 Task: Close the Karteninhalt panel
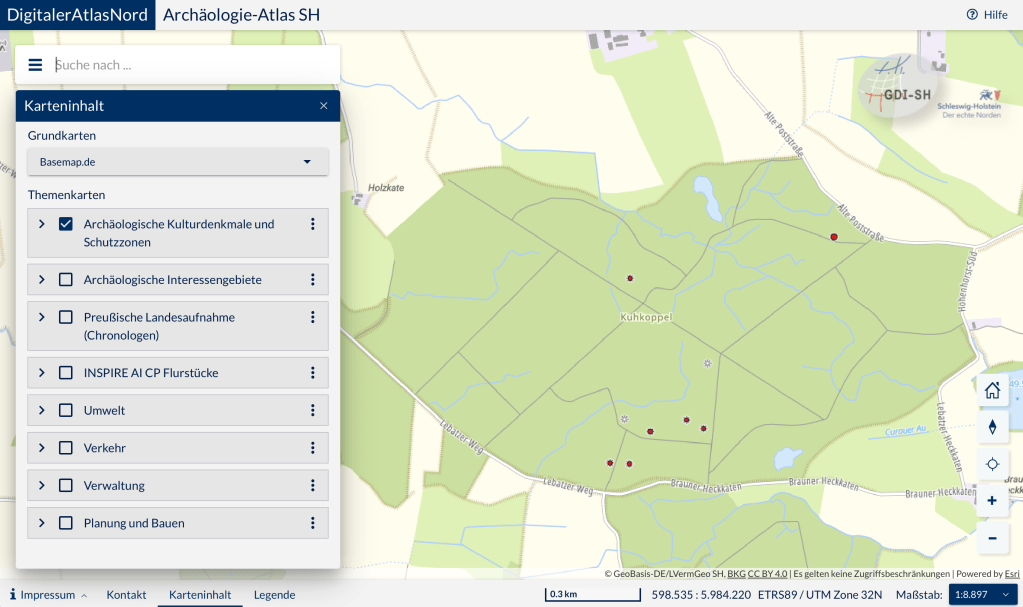(x=324, y=106)
